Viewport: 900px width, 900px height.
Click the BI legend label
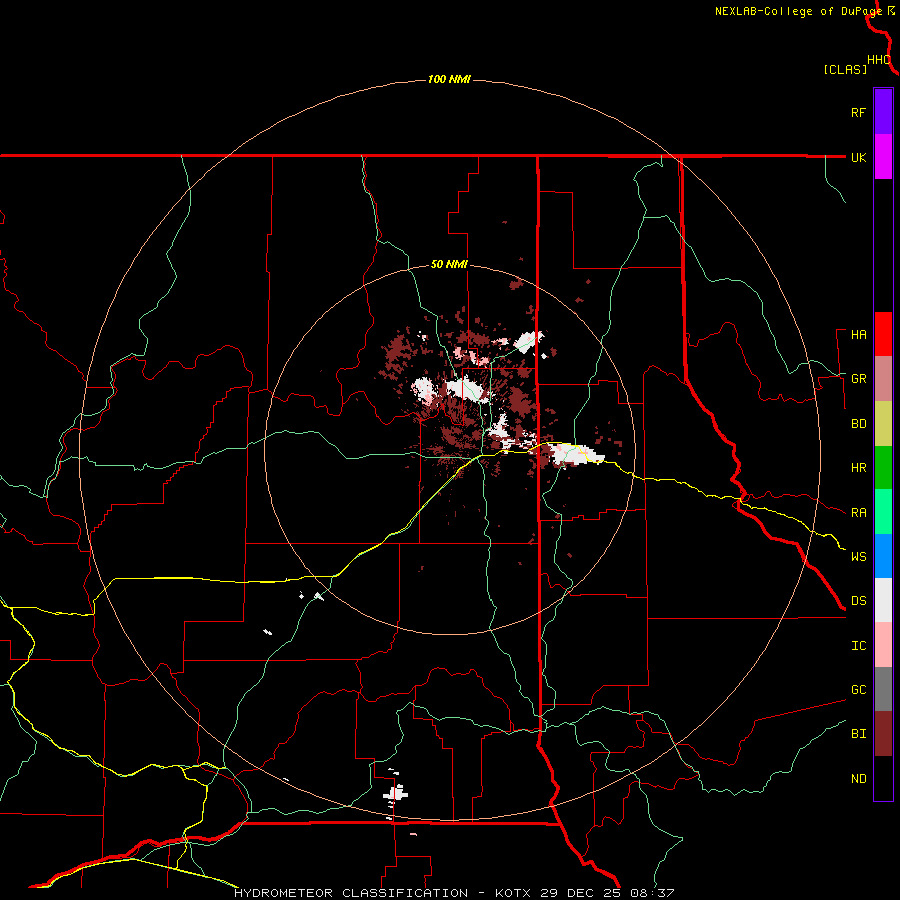(858, 734)
